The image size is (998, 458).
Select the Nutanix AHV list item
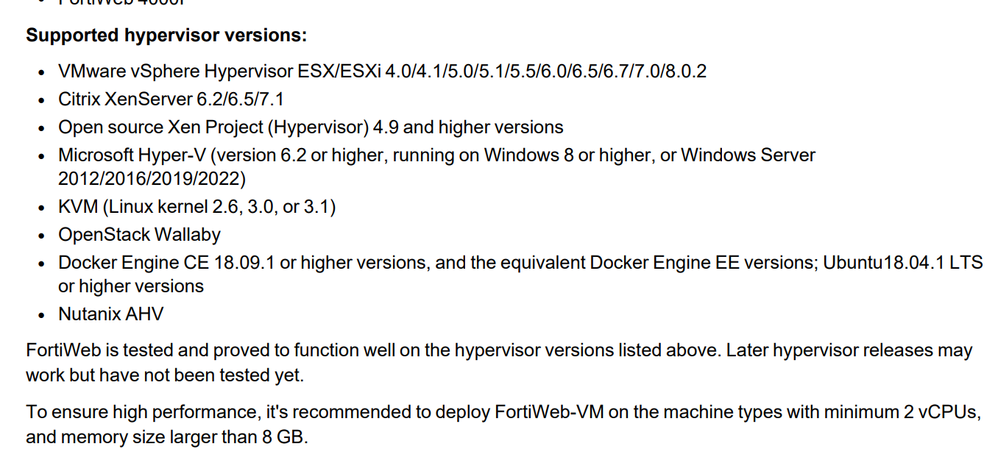tap(110, 314)
